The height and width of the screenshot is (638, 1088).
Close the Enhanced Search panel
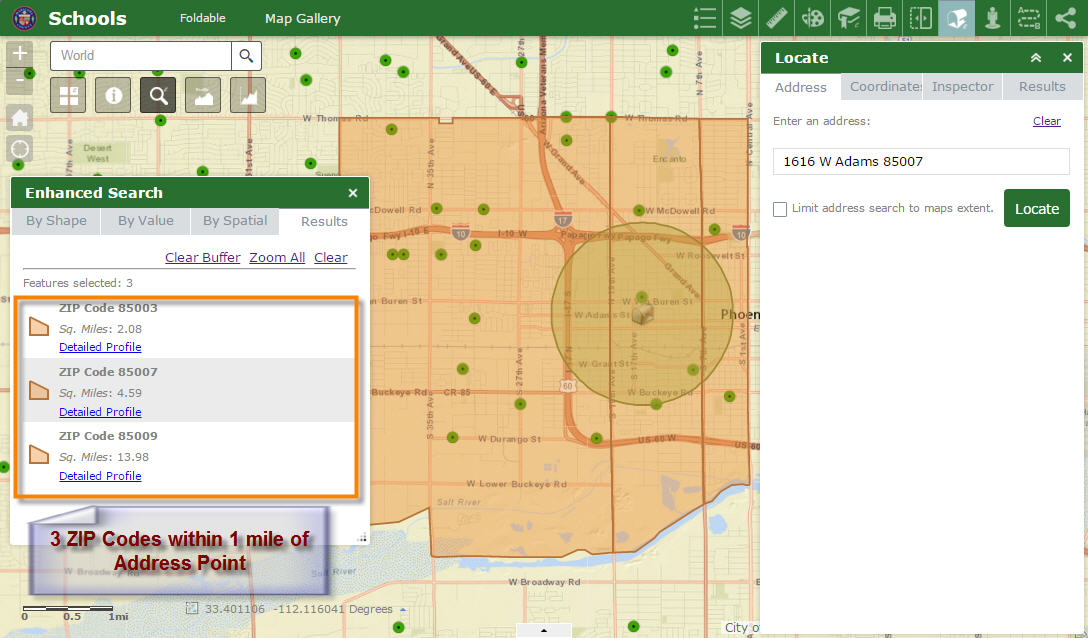coord(353,193)
